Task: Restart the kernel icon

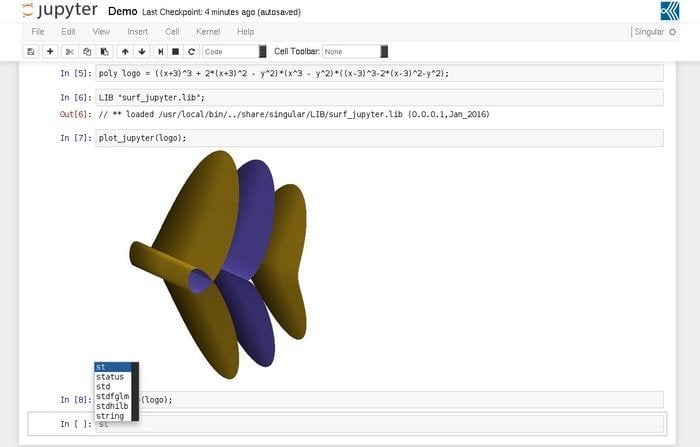Action: [x=192, y=52]
